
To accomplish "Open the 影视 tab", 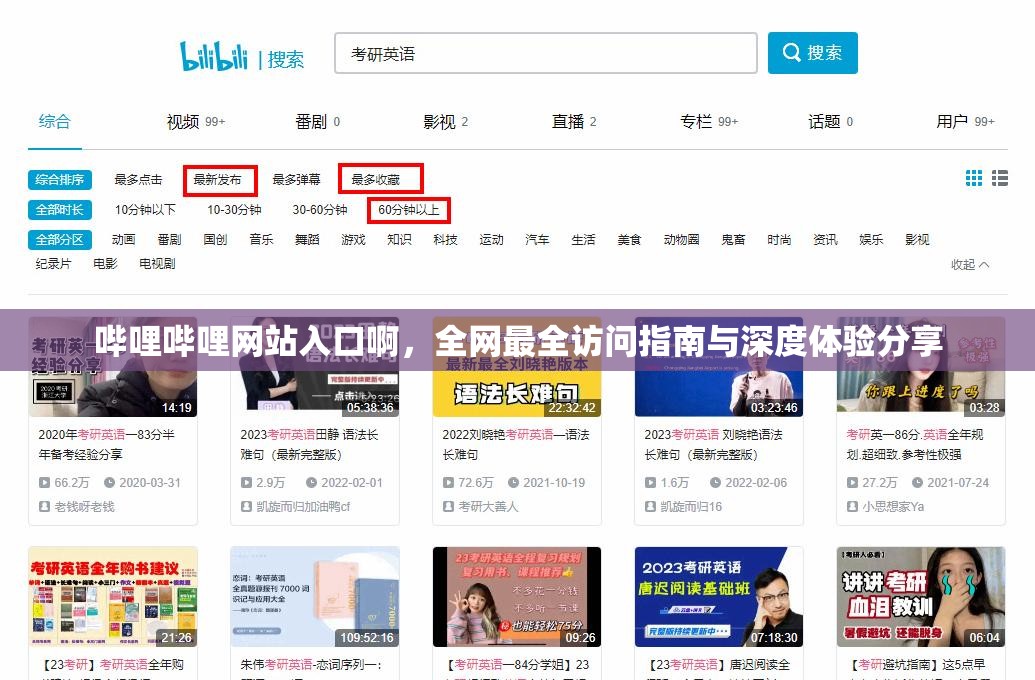I will (446, 121).
